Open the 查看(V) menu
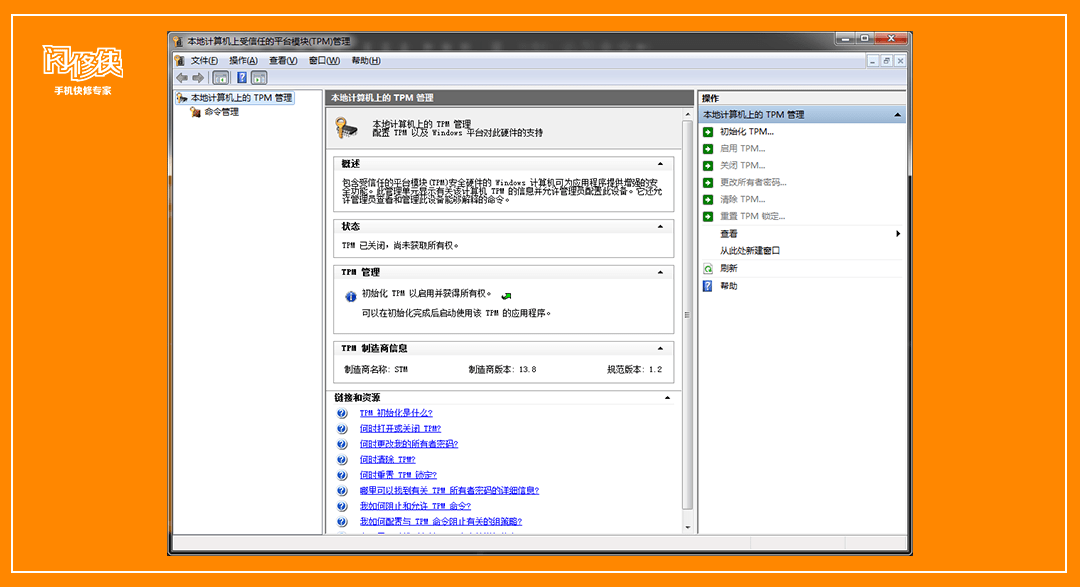This screenshot has height=587, width=1080. pyautogui.click(x=283, y=61)
